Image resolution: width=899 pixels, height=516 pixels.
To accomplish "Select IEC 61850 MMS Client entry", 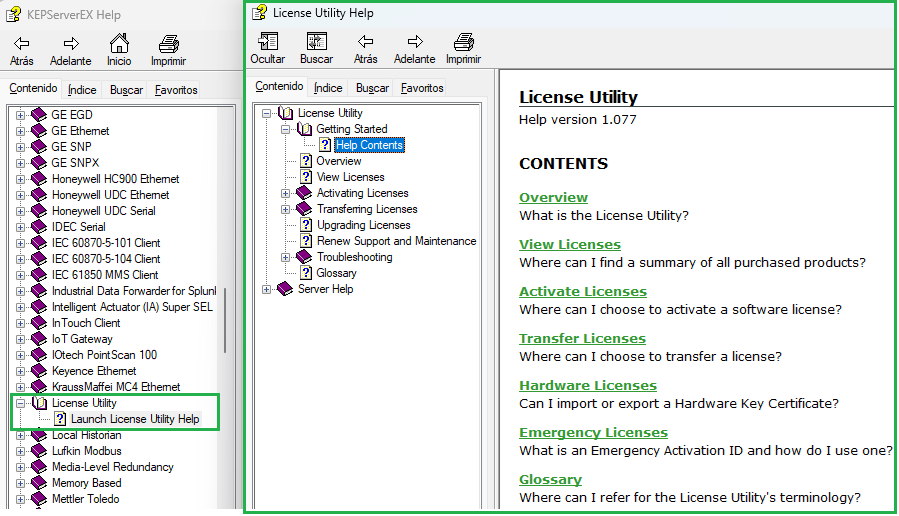I will 105,275.
